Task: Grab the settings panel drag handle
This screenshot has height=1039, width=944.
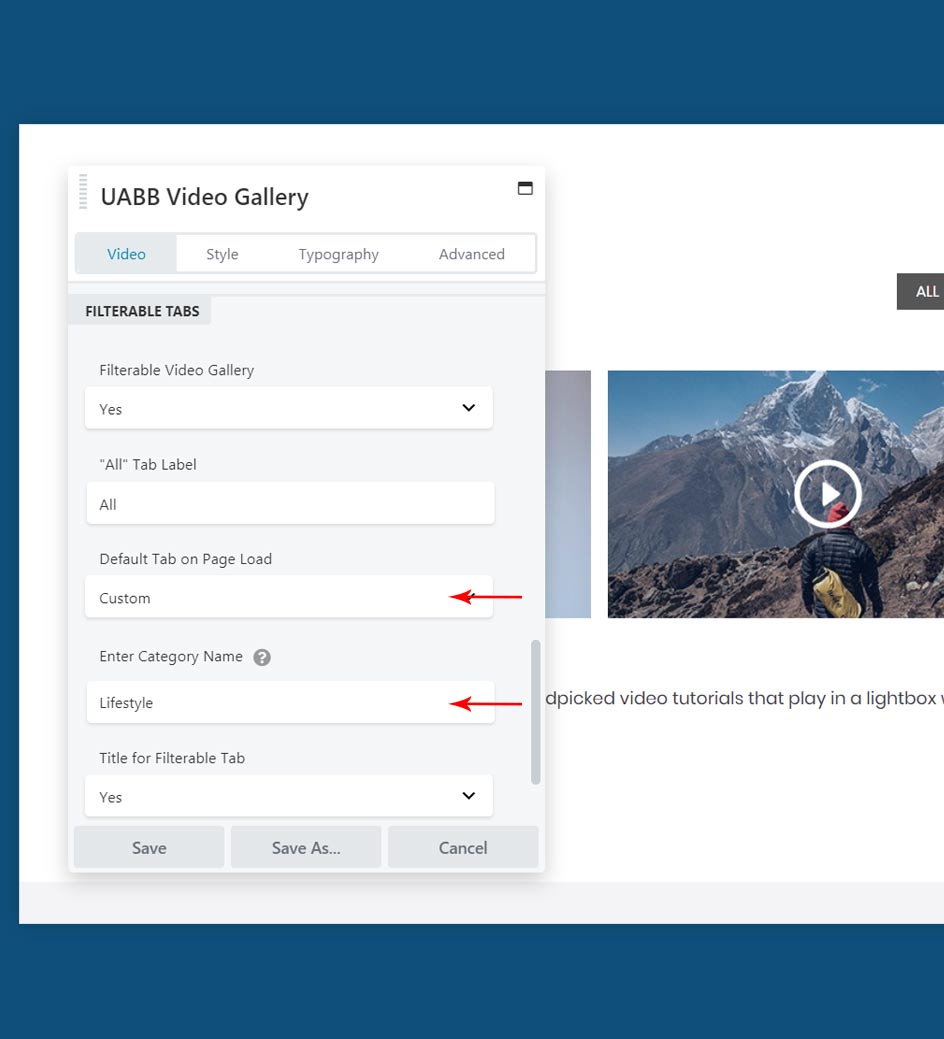Action: [83, 191]
